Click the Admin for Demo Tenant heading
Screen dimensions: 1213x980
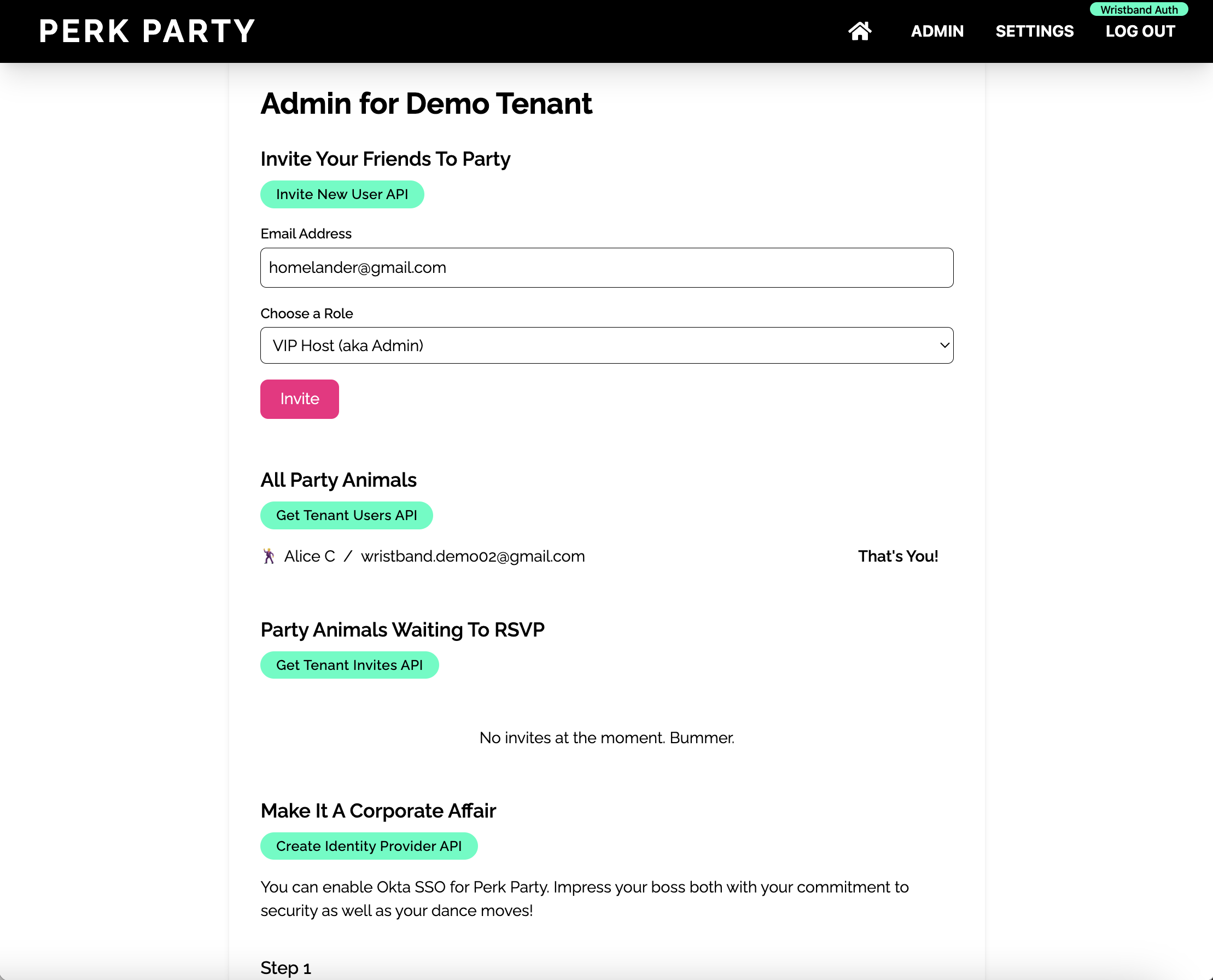426,104
